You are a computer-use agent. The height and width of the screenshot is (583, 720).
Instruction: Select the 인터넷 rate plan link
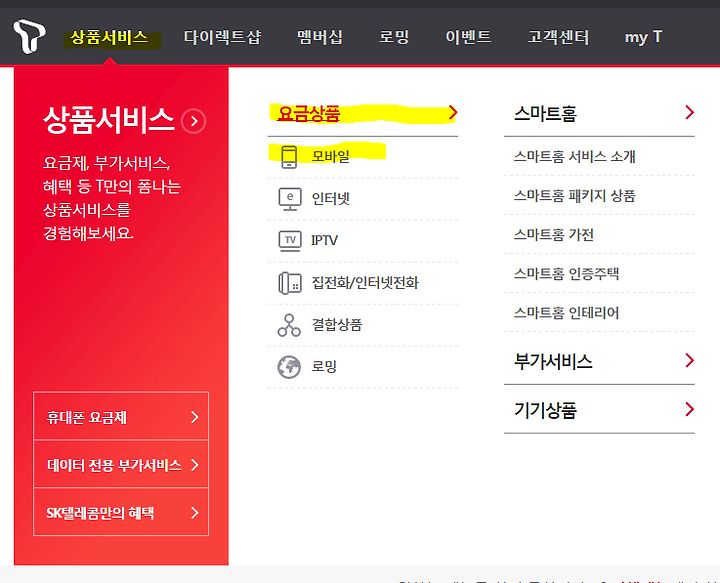[x=331, y=199]
